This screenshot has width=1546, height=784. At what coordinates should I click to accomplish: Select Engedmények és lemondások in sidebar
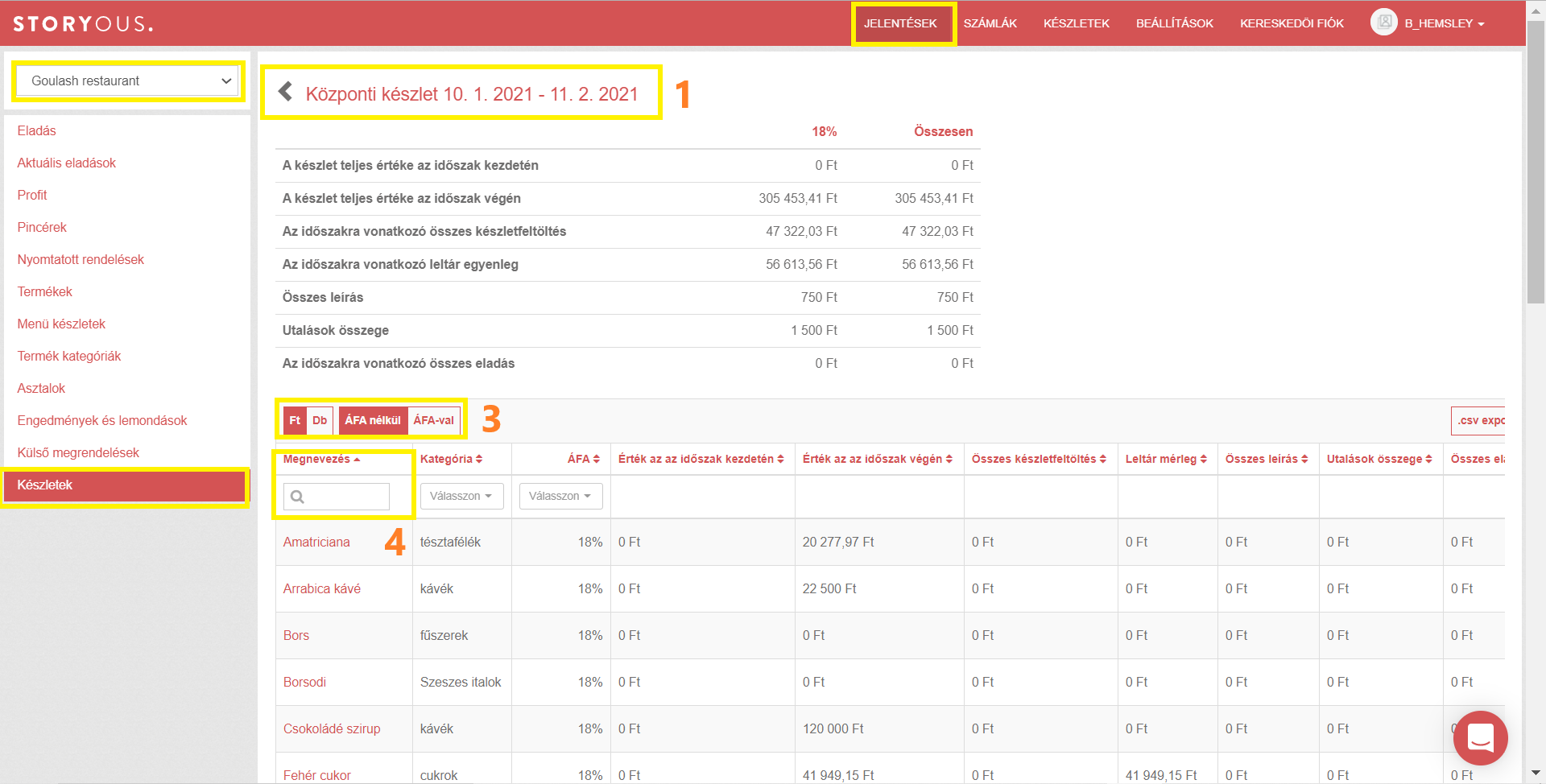click(x=102, y=420)
